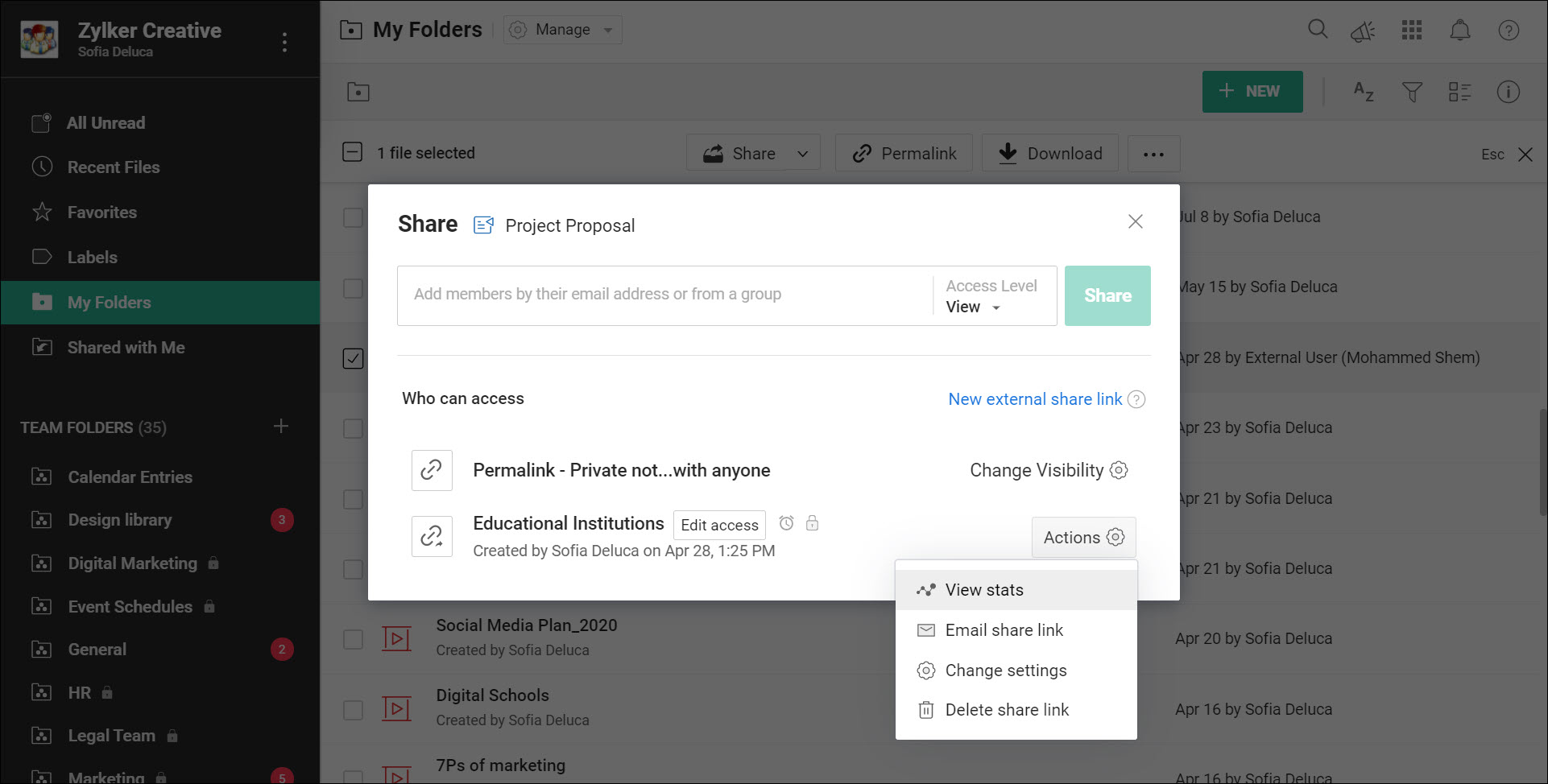Expand the Share button dropdown arrow

803,154
